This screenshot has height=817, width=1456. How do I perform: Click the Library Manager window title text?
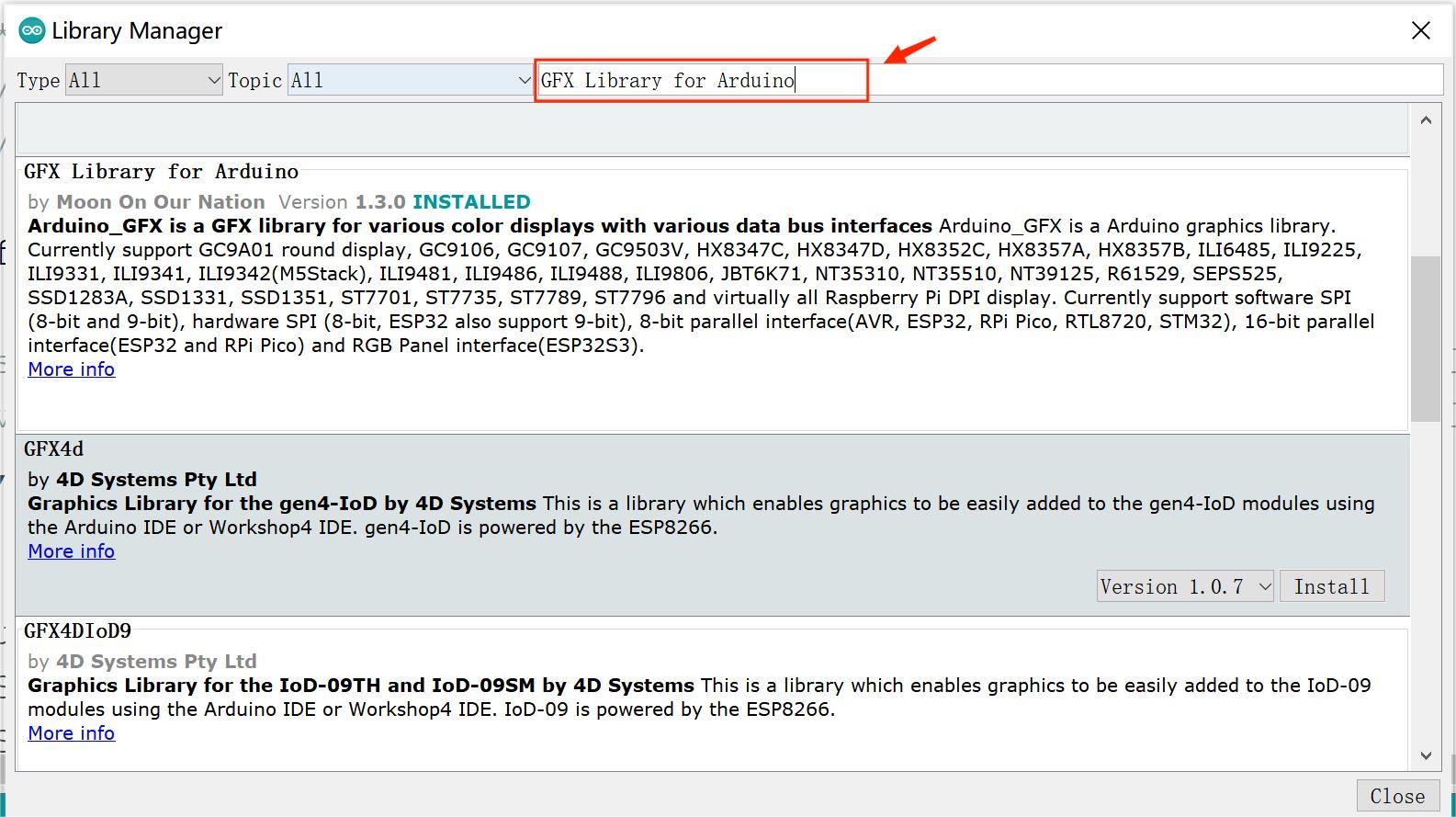[137, 31]
